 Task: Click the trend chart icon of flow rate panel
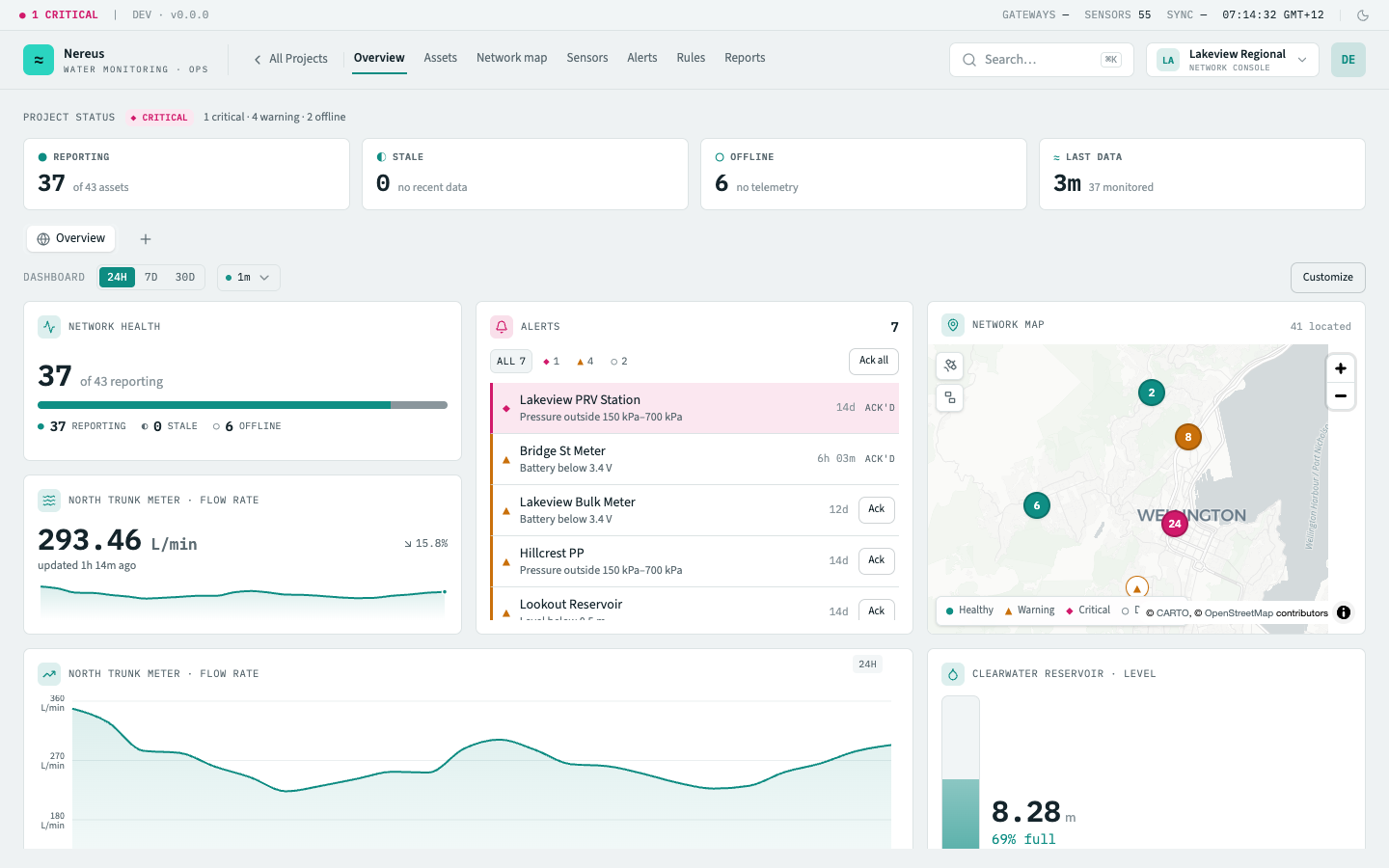(x=49, y=674)
